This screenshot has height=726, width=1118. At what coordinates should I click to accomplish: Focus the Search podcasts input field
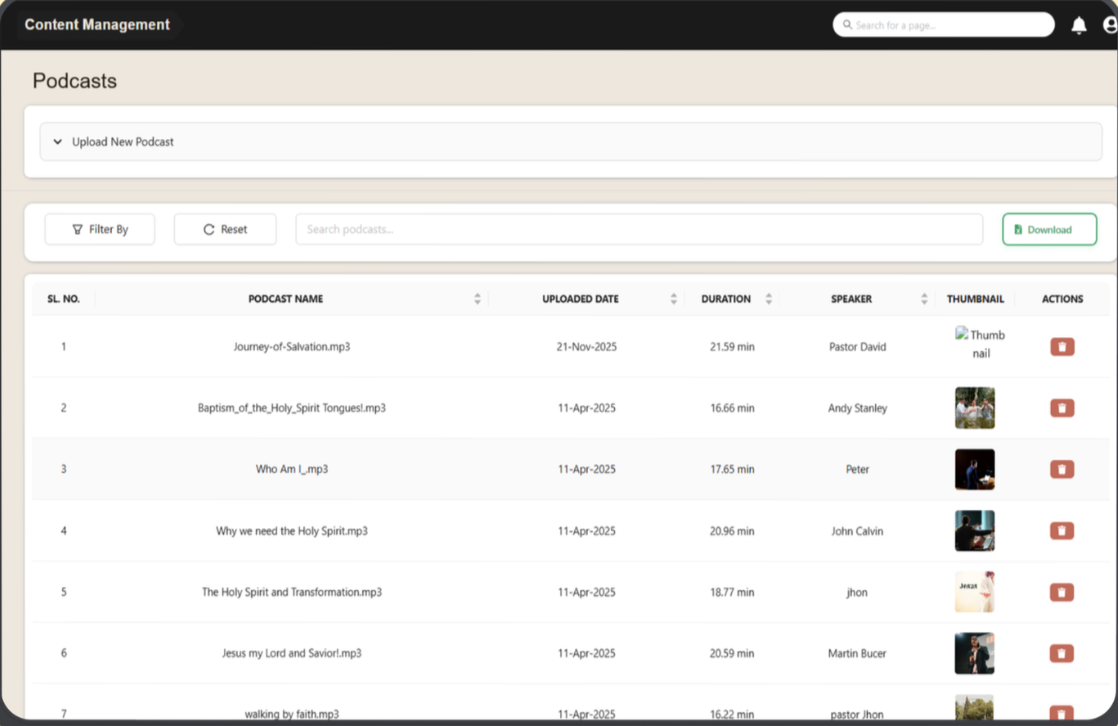click(639, 229)
